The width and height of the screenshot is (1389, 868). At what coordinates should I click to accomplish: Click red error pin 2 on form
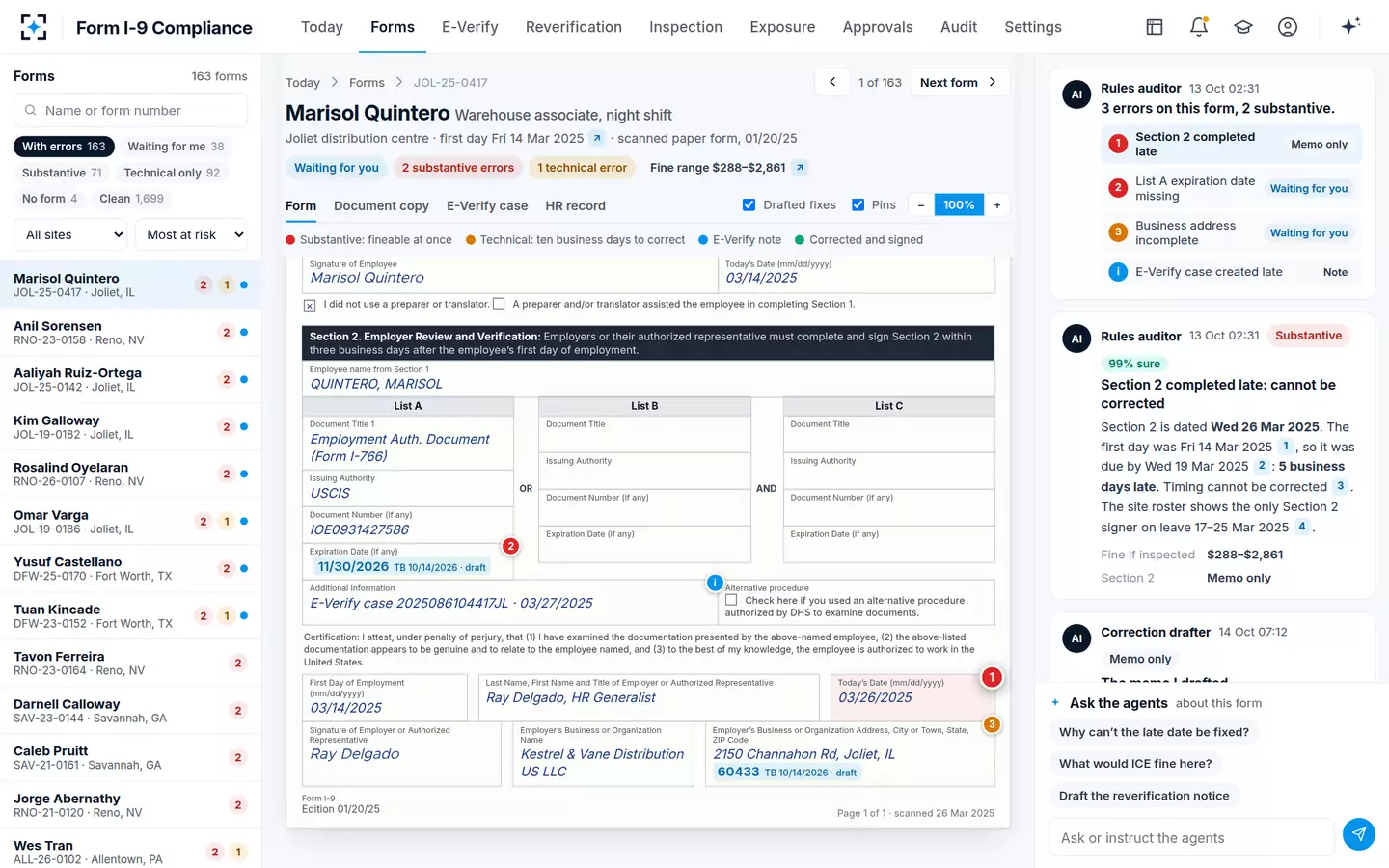[x=511, y=546]
